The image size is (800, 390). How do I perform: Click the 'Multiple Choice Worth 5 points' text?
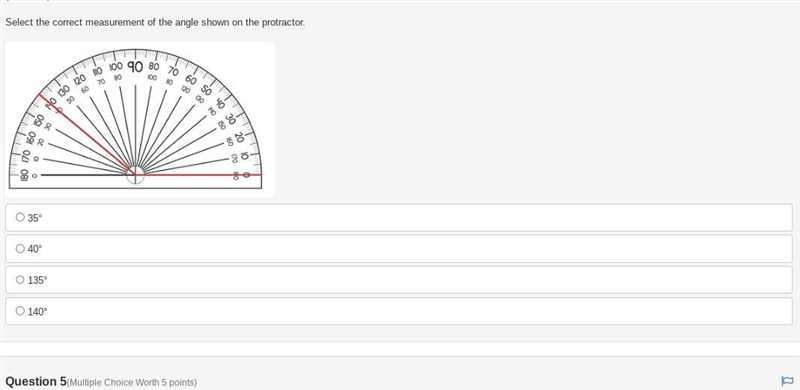point(132,382)
